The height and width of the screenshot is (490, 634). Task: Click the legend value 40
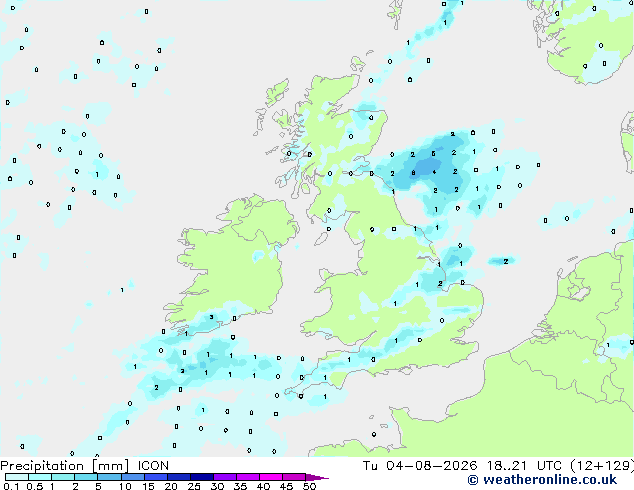(263, 486)
